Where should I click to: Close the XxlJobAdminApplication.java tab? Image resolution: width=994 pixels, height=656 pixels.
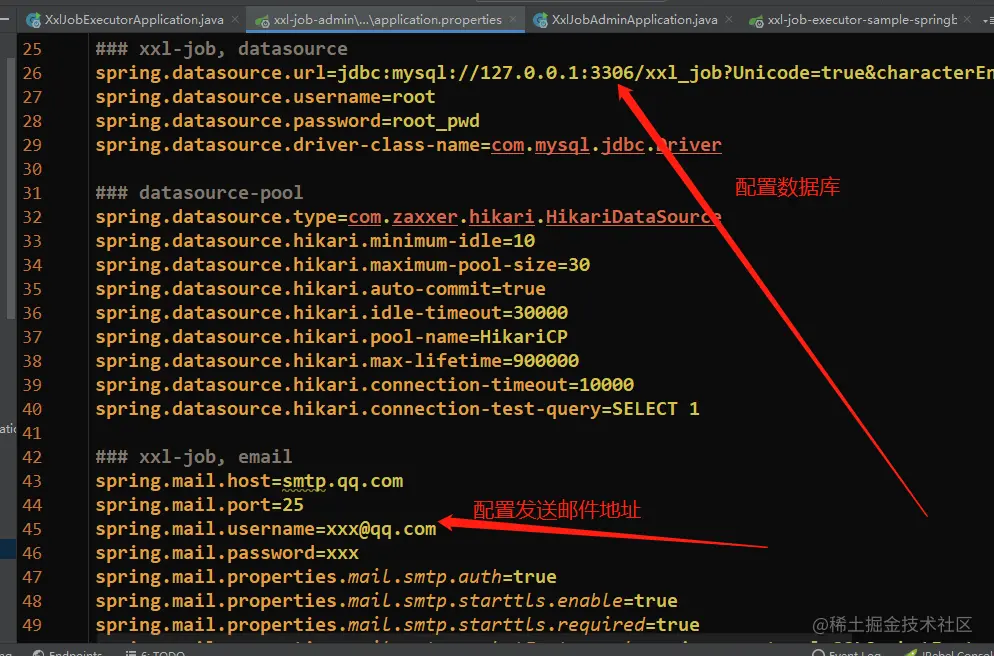pyautogui.click(x=729, y=20)
